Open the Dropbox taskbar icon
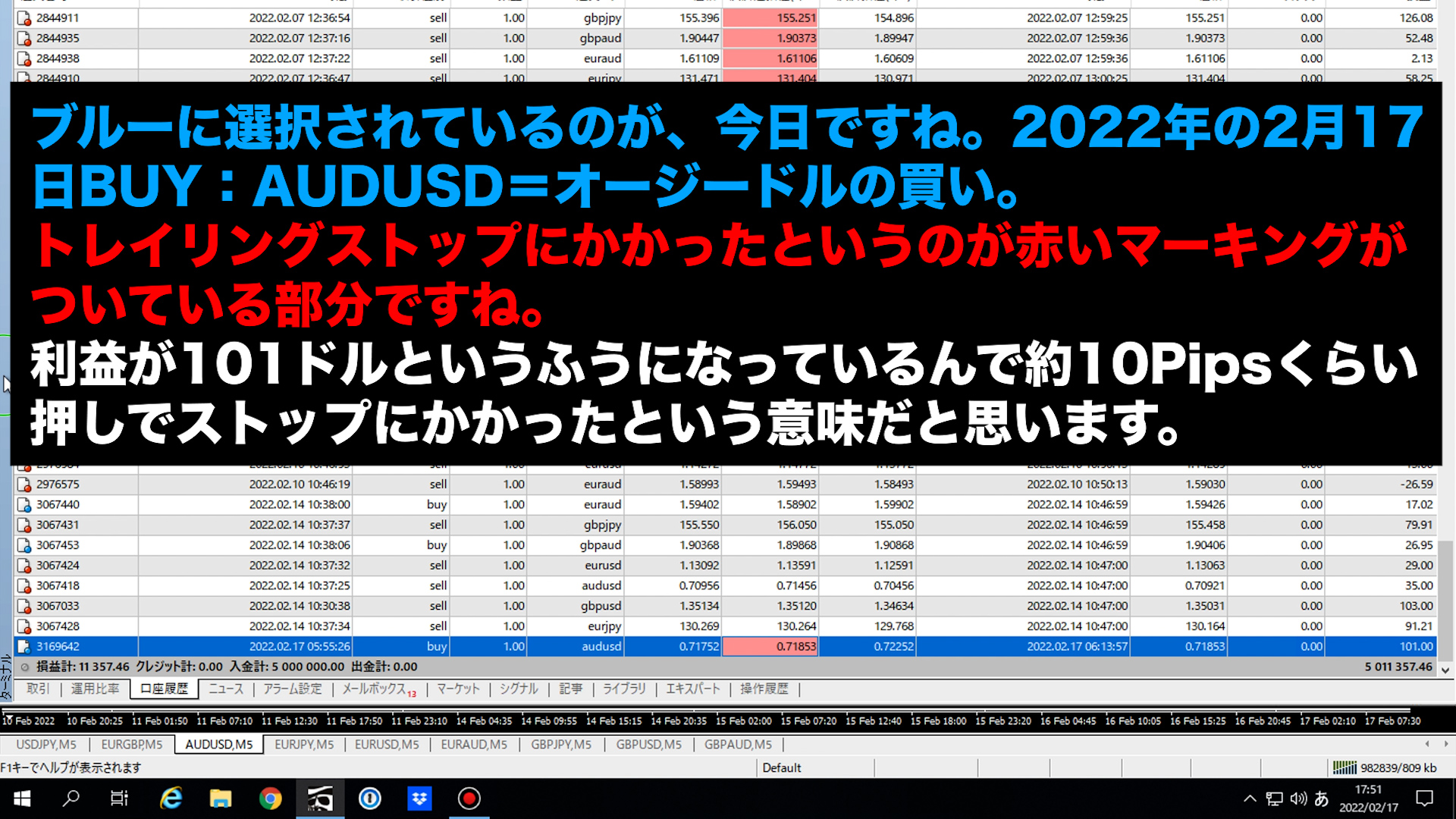1456x819 pixels. click(x=419, y=799)
